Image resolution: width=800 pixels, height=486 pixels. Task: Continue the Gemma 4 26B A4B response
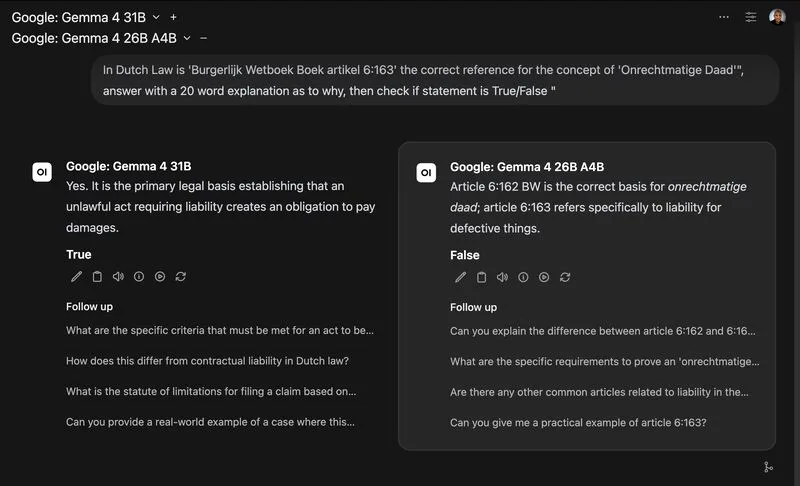click(544, 277)
